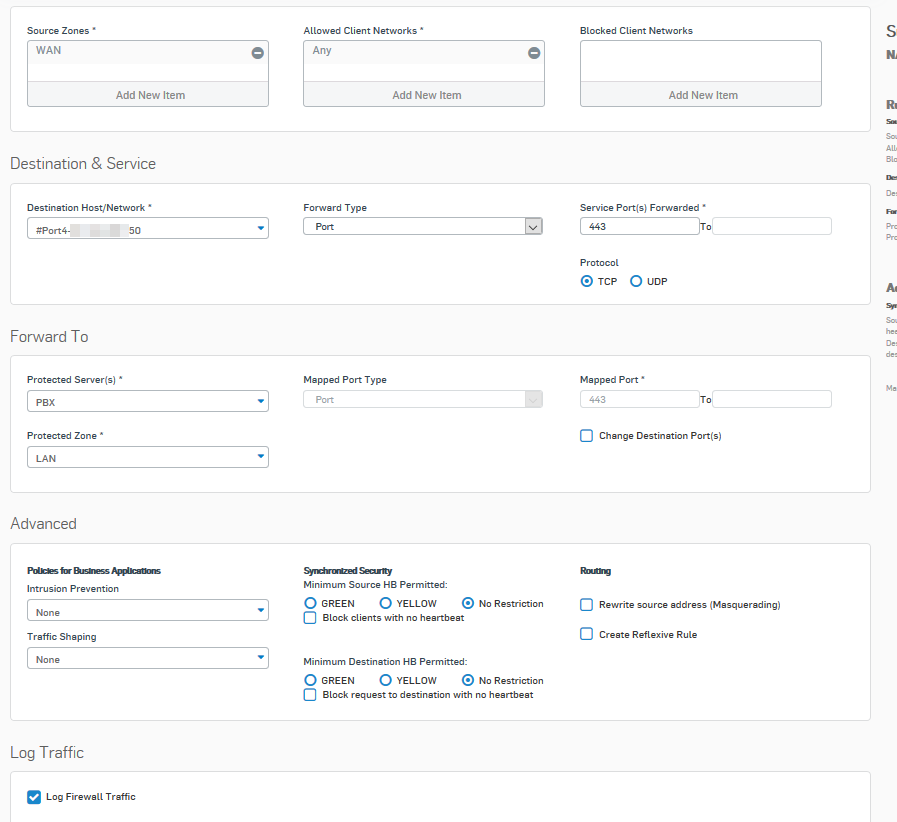Click the Forward To heading

pos(49,336)
